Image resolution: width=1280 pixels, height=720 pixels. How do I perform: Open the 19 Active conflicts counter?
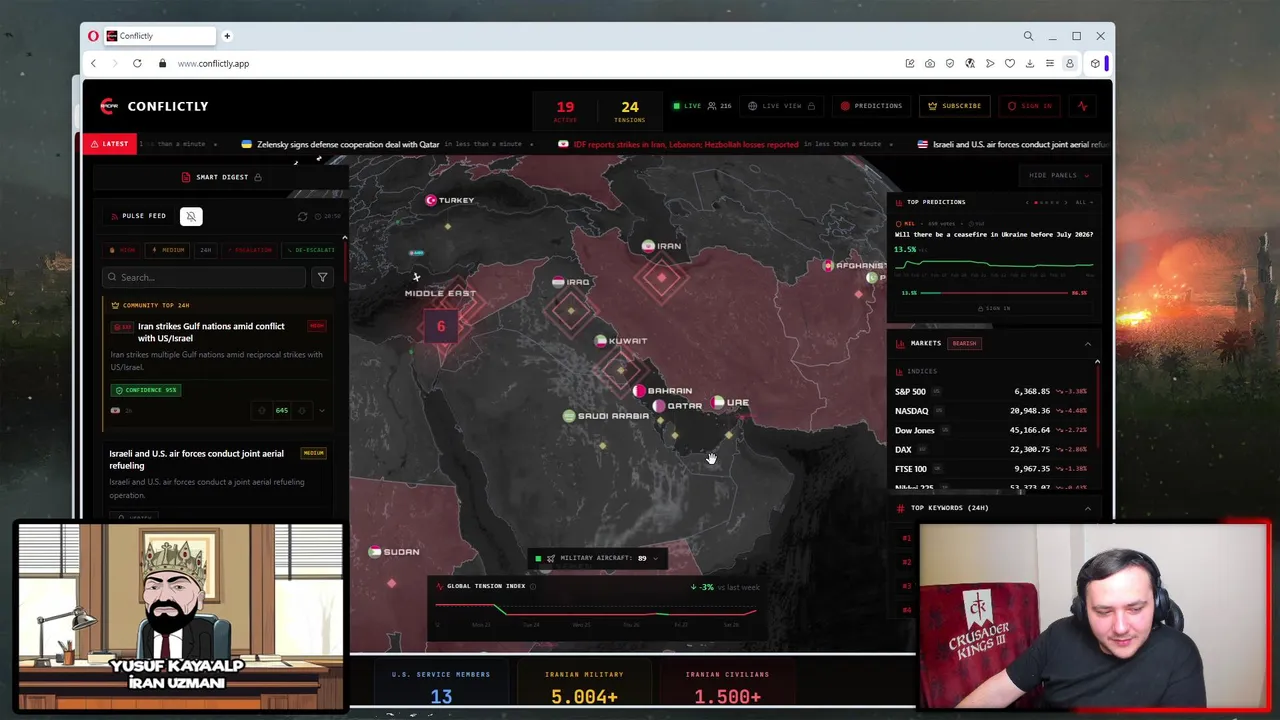[565, 110]
